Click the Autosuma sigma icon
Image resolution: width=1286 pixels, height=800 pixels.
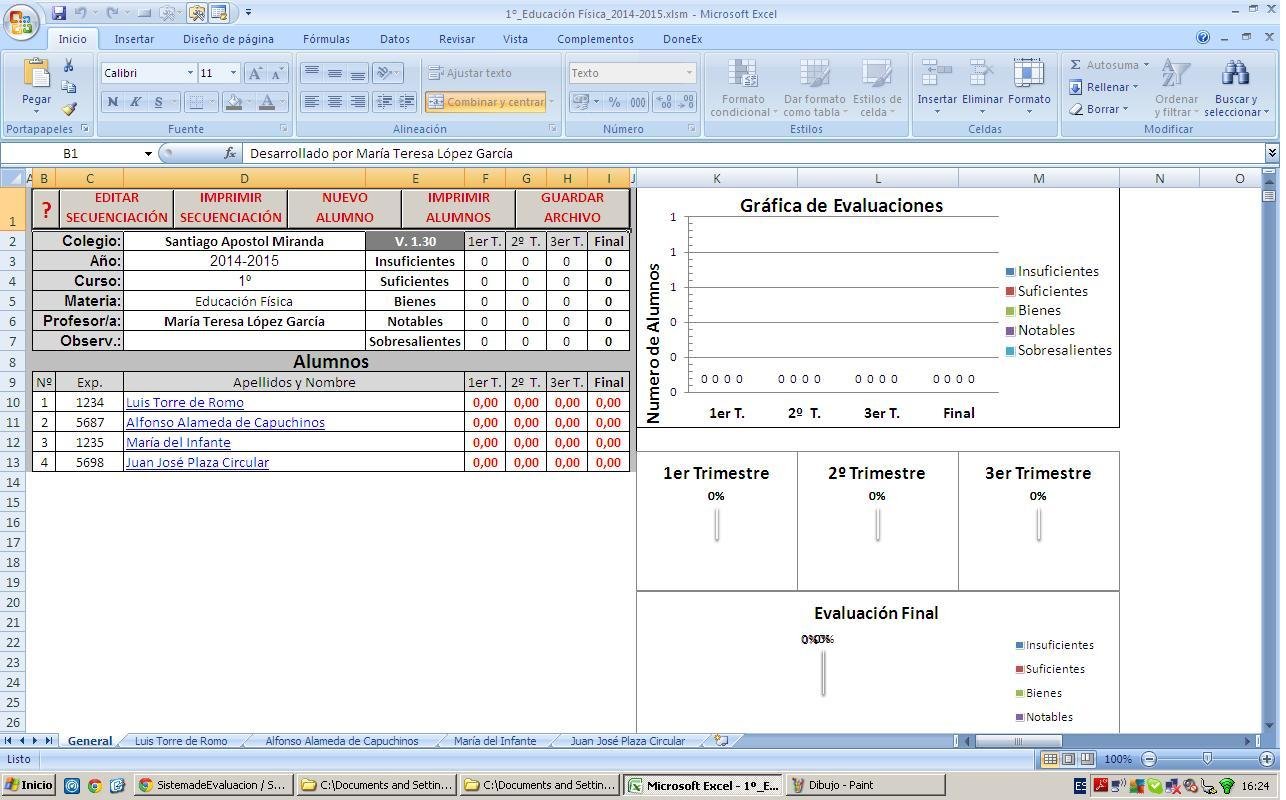point(1076,65)
